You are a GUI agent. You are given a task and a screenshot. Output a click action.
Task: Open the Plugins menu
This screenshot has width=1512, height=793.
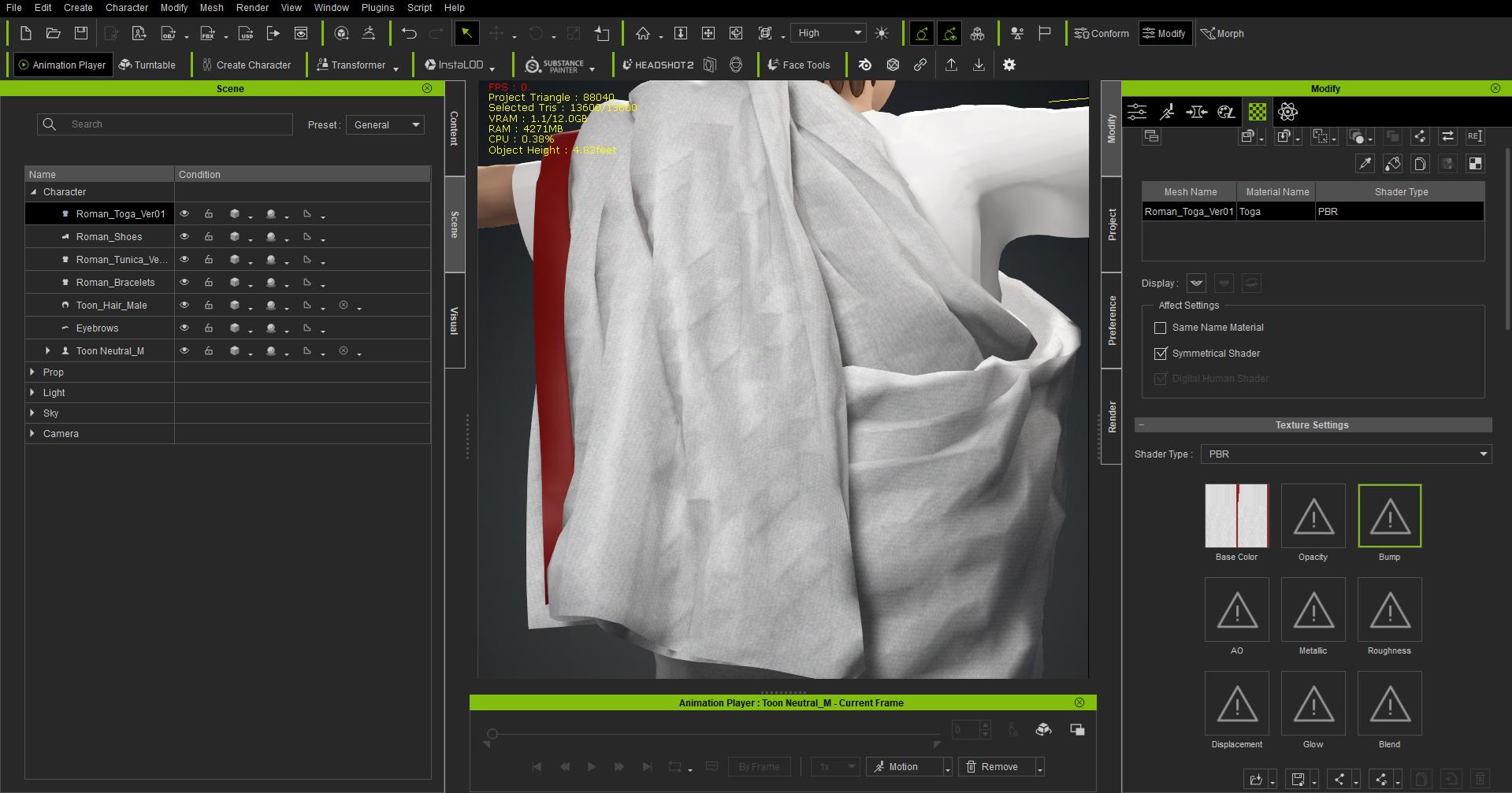coord(377,8)
